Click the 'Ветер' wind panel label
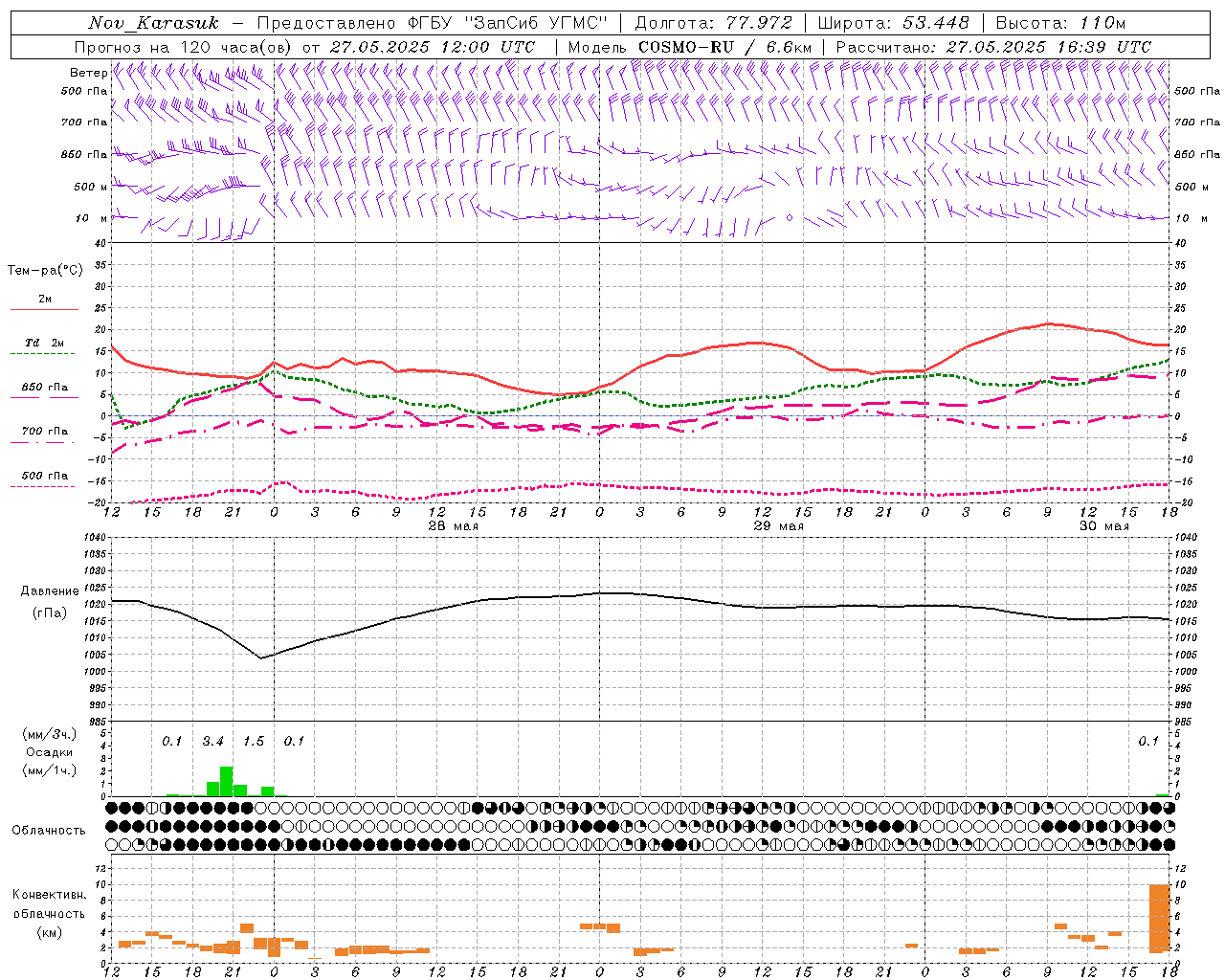Image resolution: width=1225 pixels, height=980 pixels. pos(88,73)
